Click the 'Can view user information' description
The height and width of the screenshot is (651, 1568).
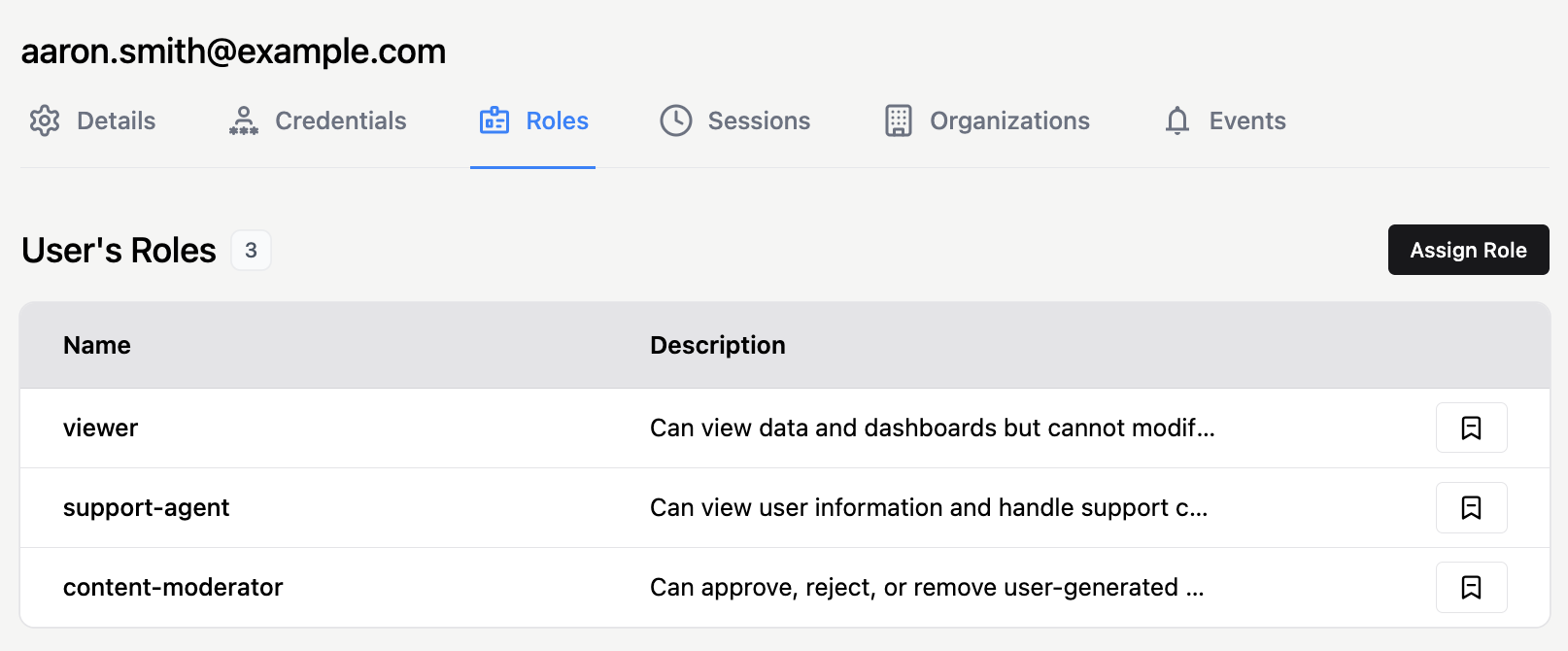(x=929, y=507)
